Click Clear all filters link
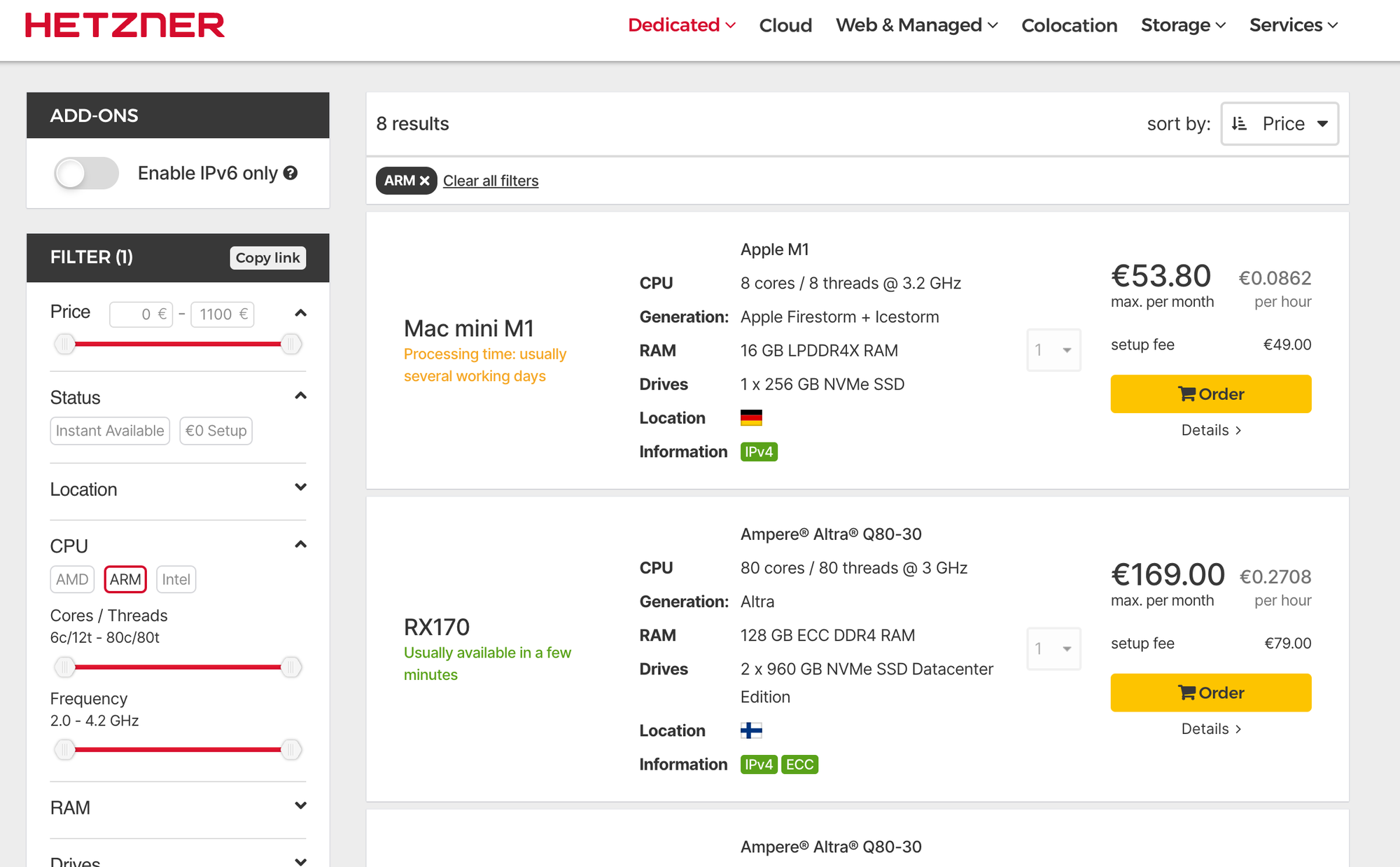Screen dimensions: 1400x867 coord(491,181)
